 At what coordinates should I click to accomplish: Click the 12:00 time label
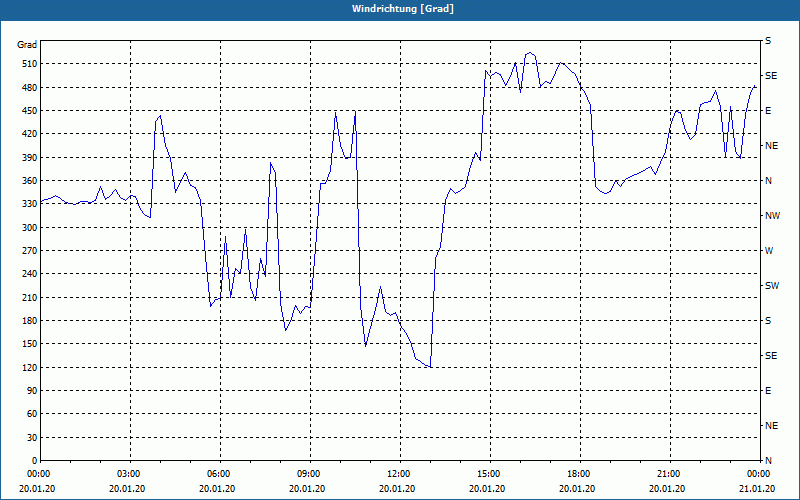[401, 474]
